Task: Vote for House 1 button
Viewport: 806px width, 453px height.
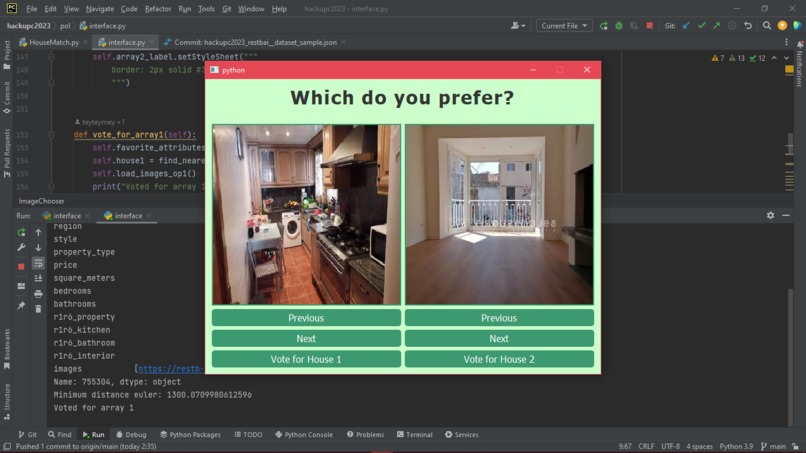Action: (x=306, y=359)
